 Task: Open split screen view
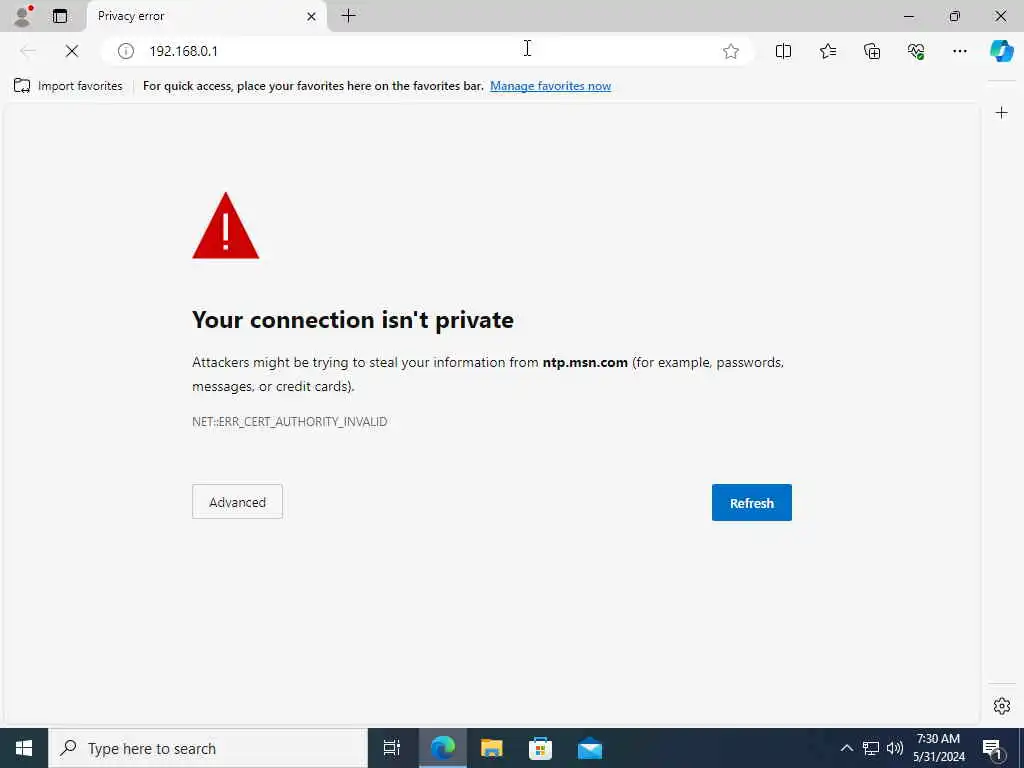[x=783, y=51]
